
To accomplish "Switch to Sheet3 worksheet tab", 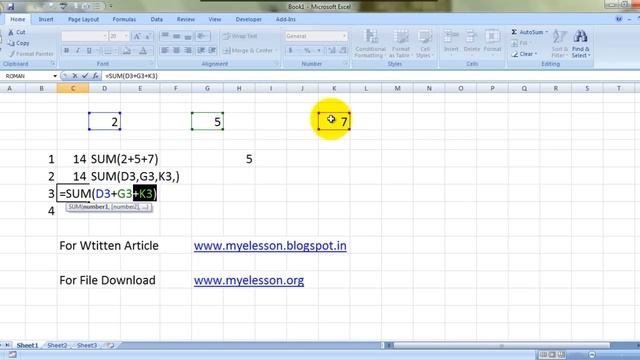I will [x=87, y=345].
